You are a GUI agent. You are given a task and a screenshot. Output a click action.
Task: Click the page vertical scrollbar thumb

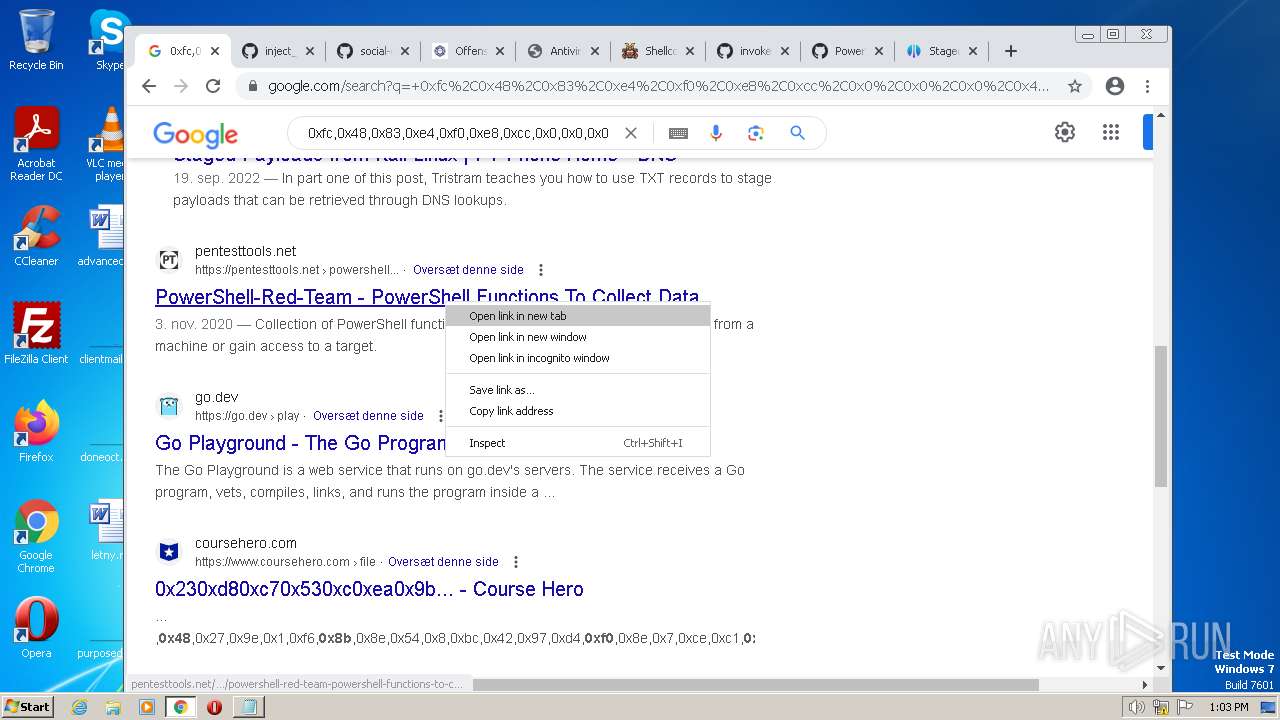[x=1161, y=416]
